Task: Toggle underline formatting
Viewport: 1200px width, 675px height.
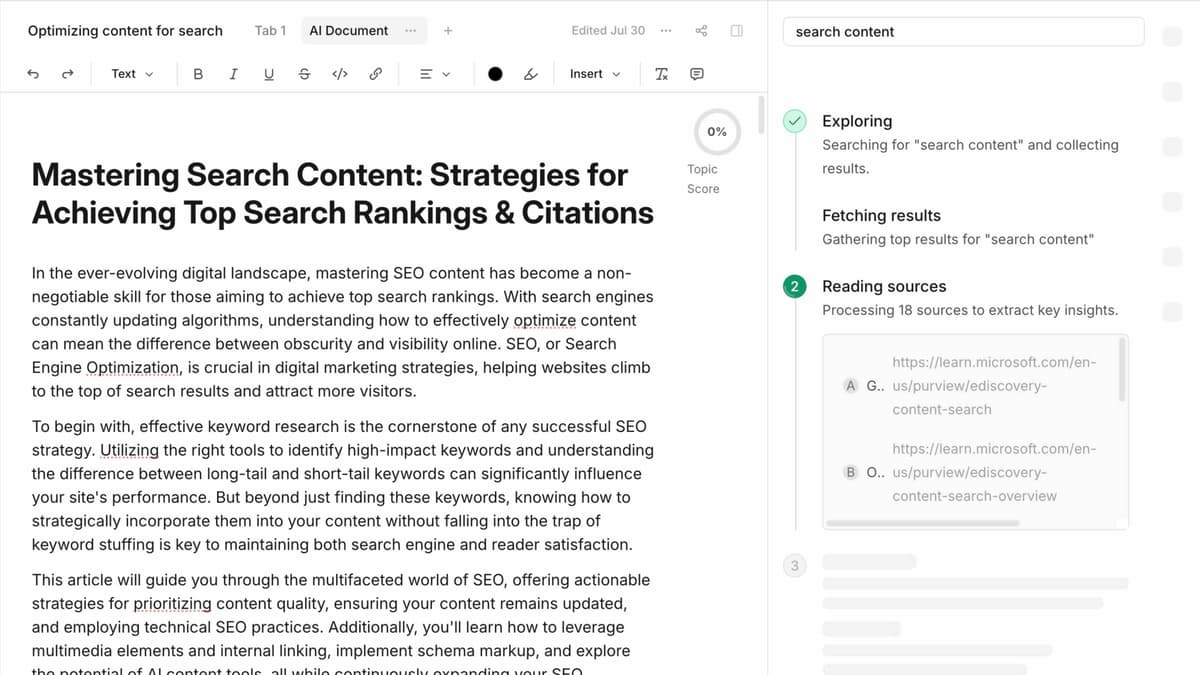Action: 268,74
